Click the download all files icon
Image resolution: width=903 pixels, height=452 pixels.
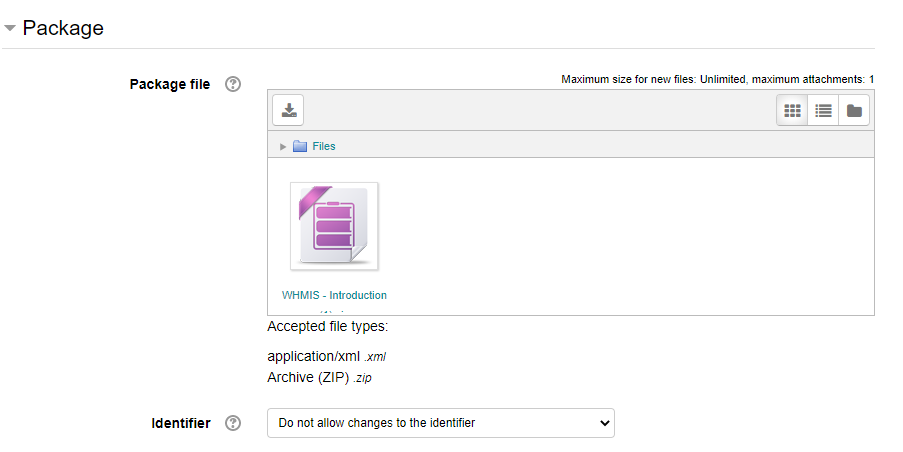point(288,110)
